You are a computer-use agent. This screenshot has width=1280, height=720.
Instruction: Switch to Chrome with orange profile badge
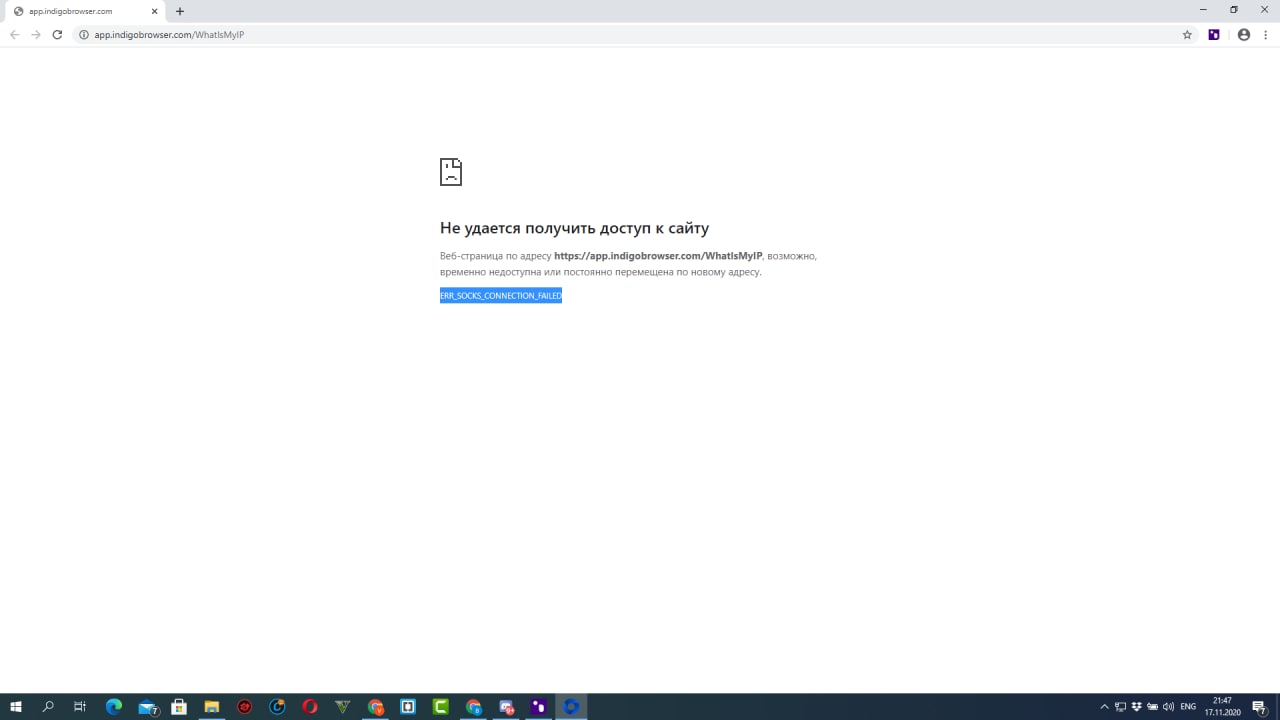pos(376,707)
